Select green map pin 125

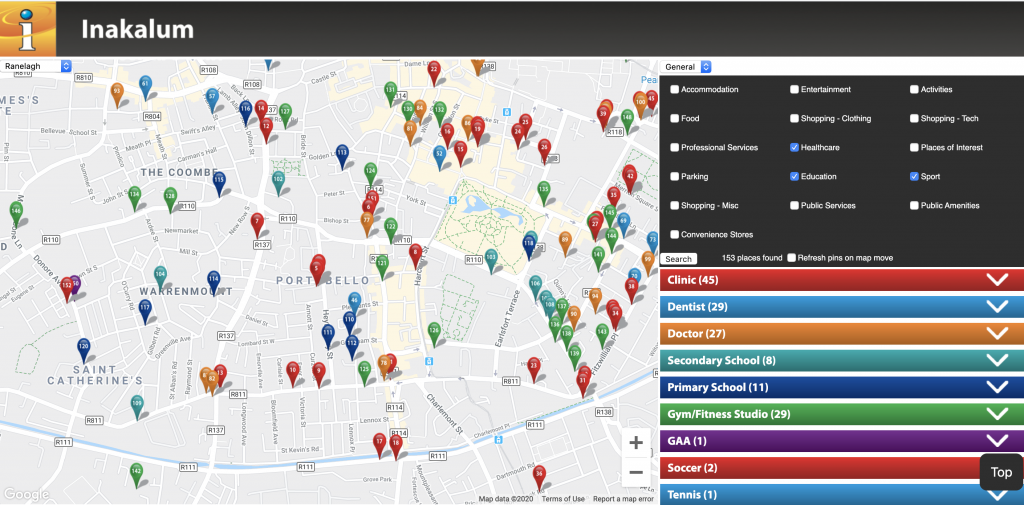(364, 374)
